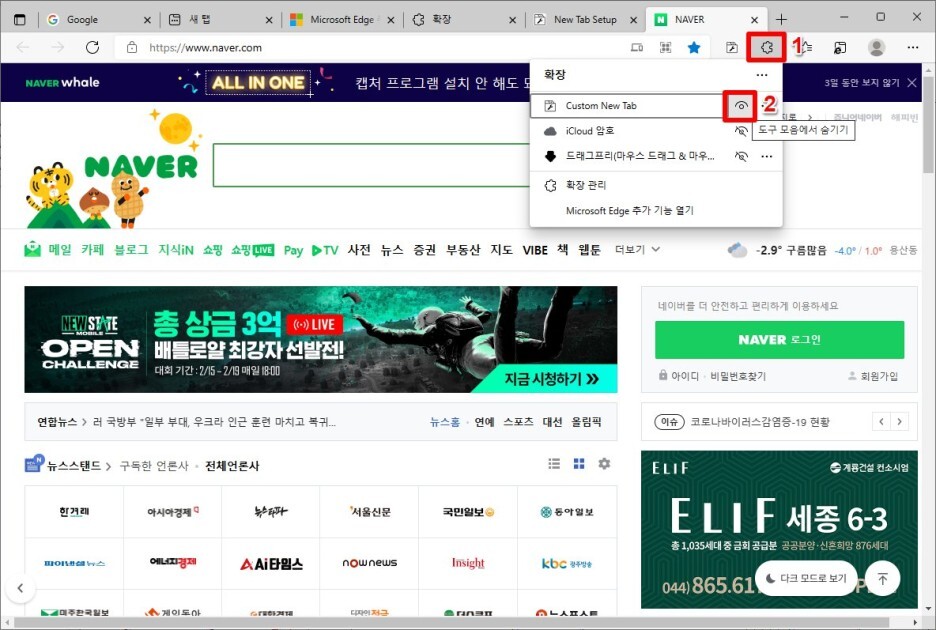
Task: Open newsstand settings gear
Action: click(x=604, y=463)
